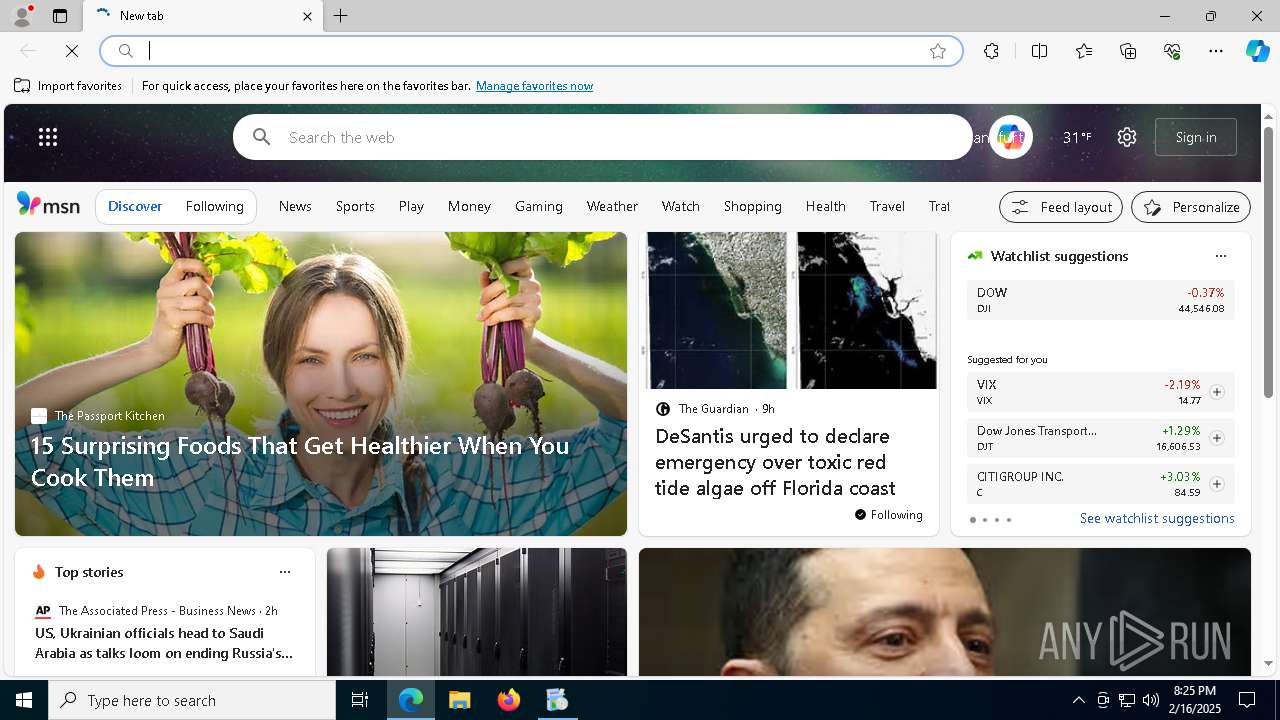Open the Weather category

point(612,206)
